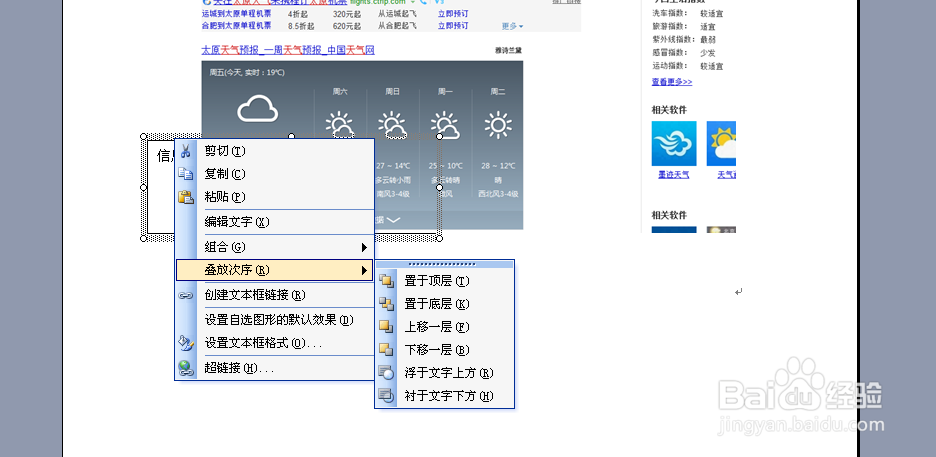Click the 旅游指数: label
Viewport: 936px width, 457px height.
click(x=670, y=26)
